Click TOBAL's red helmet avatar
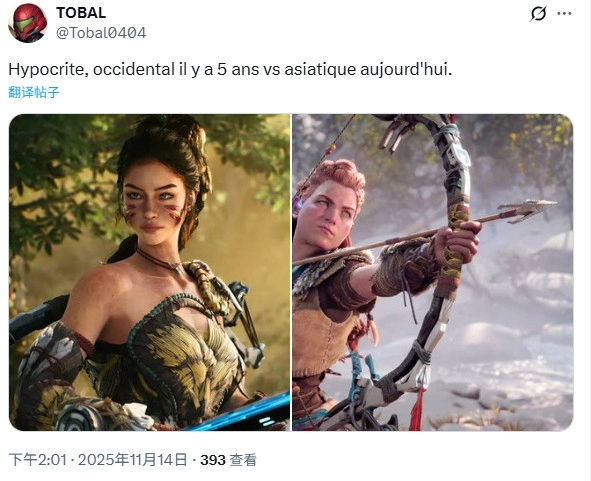The width and height of the screenshot is (591, 481). [x=28, y=23]
